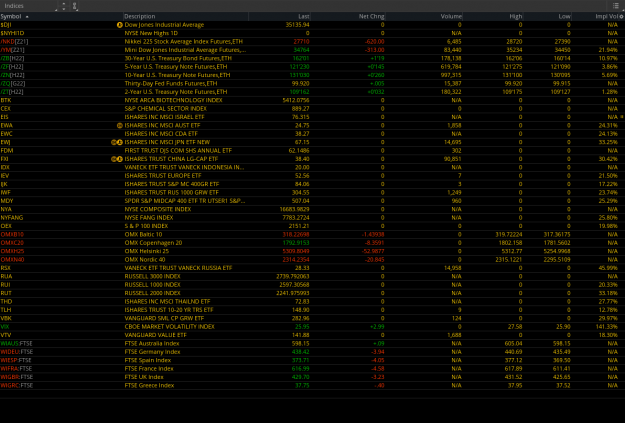The image size is (625, 423).
Task: Sort by the Volume column header
Action: point(451,16)
